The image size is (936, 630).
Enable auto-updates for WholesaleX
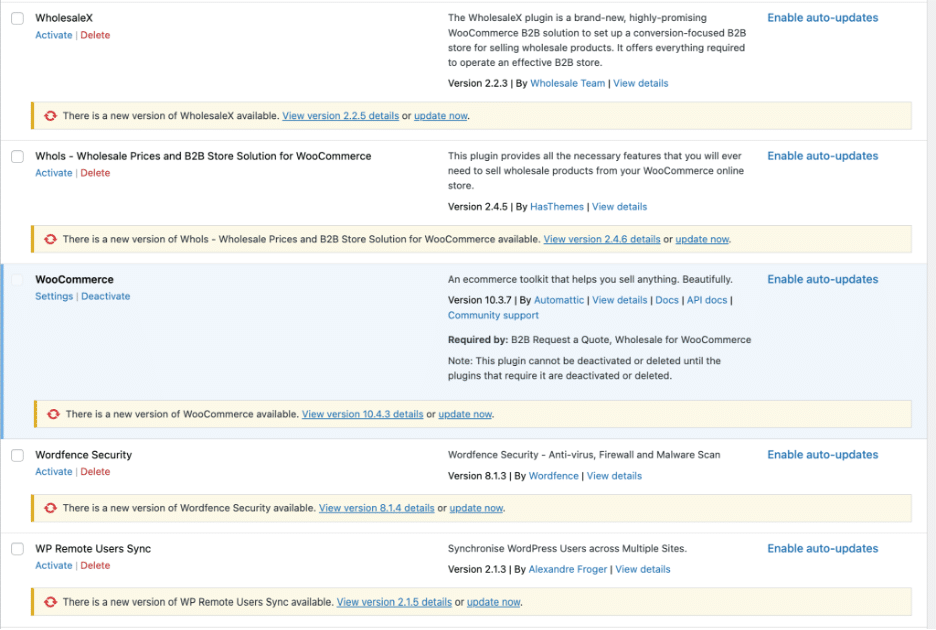[822, 18]
